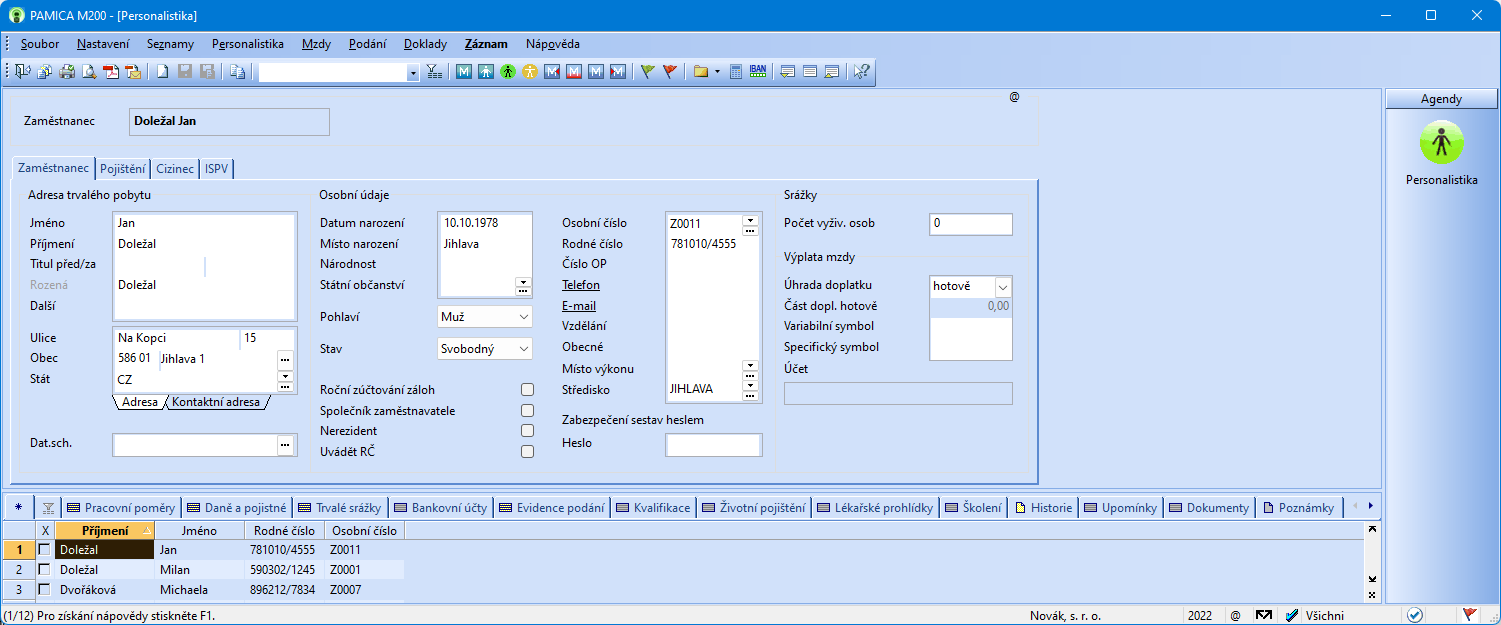The height and width of the screenshot is (625, 1501).
Task: Click the copy record toolbar icon
Action: pos(238,72)
